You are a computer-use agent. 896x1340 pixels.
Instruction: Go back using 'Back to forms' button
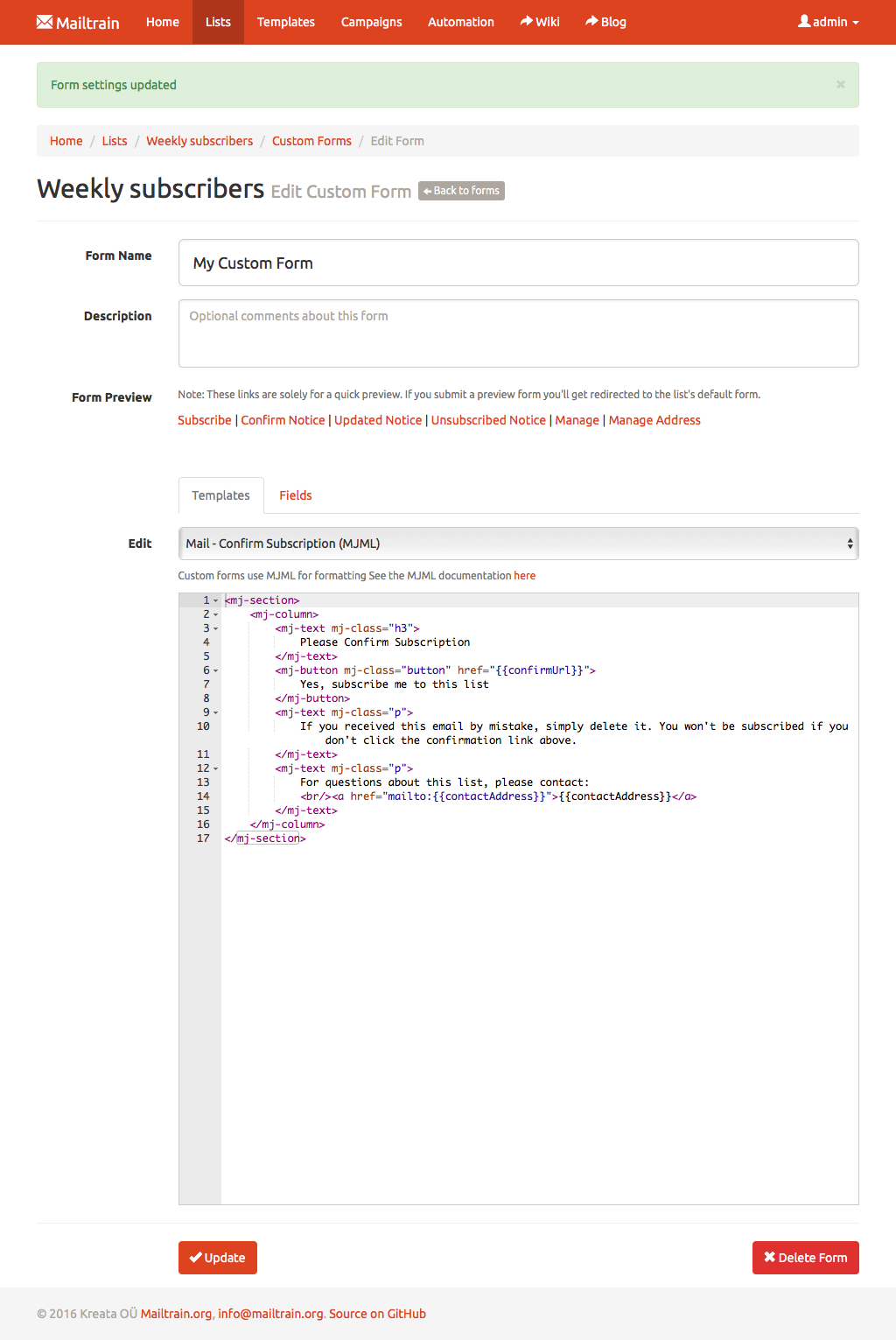[x=461, y=191]
